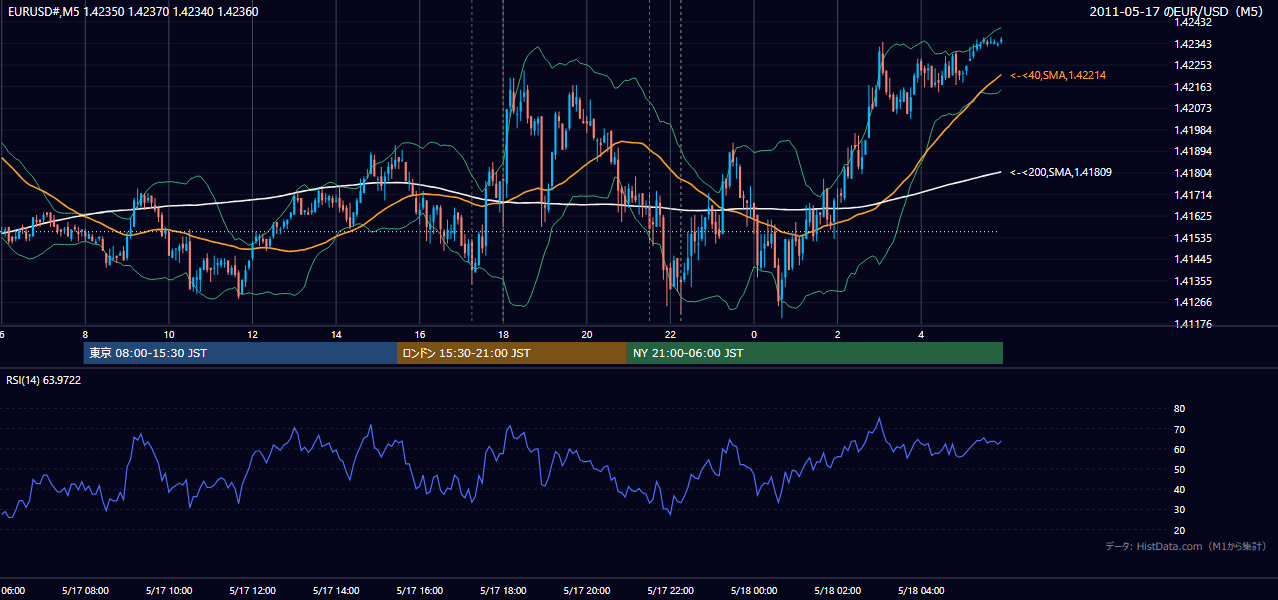Click the 5/17 16:00 time label
This screenshot has width=1278, height=600.
[x=420, y=591]
